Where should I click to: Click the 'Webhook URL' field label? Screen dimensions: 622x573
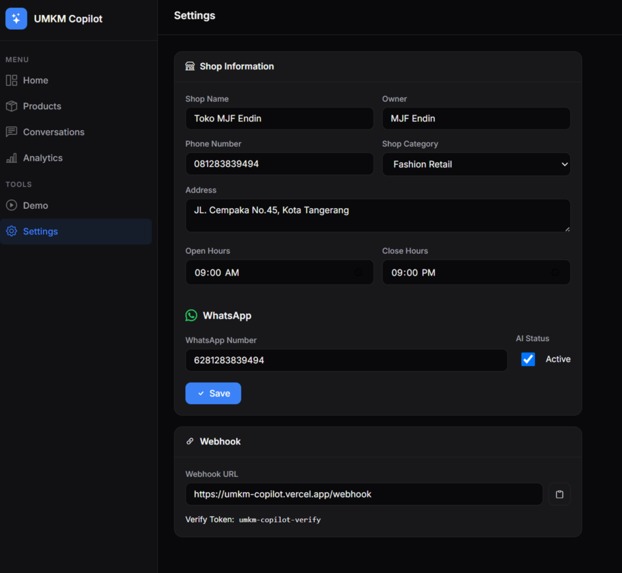point(211,474)
